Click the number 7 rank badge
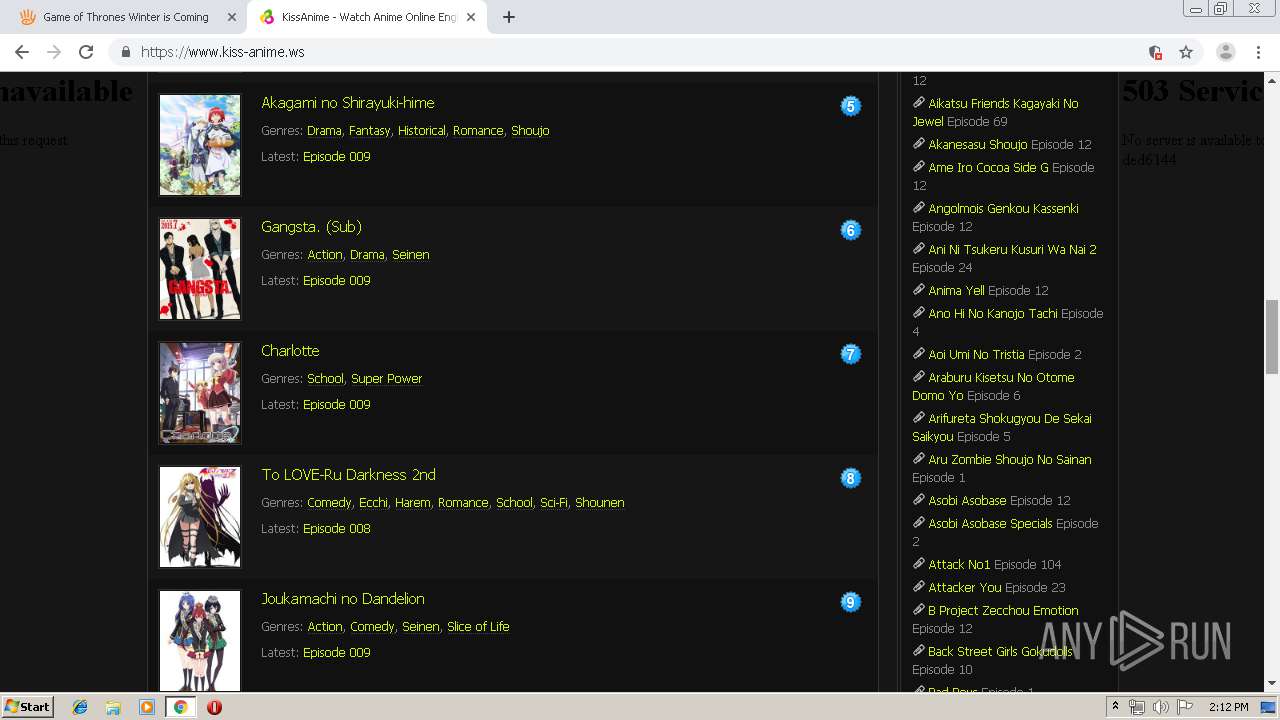 (x=850, y=354)
